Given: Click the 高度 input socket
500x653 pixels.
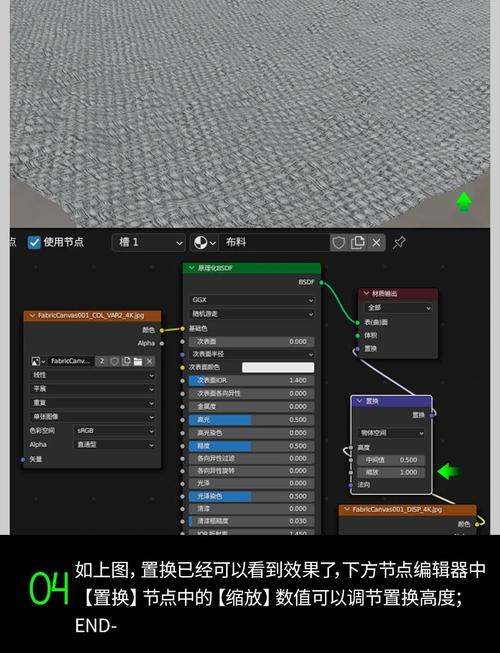Looking at the screenshot, I should 351,448.
